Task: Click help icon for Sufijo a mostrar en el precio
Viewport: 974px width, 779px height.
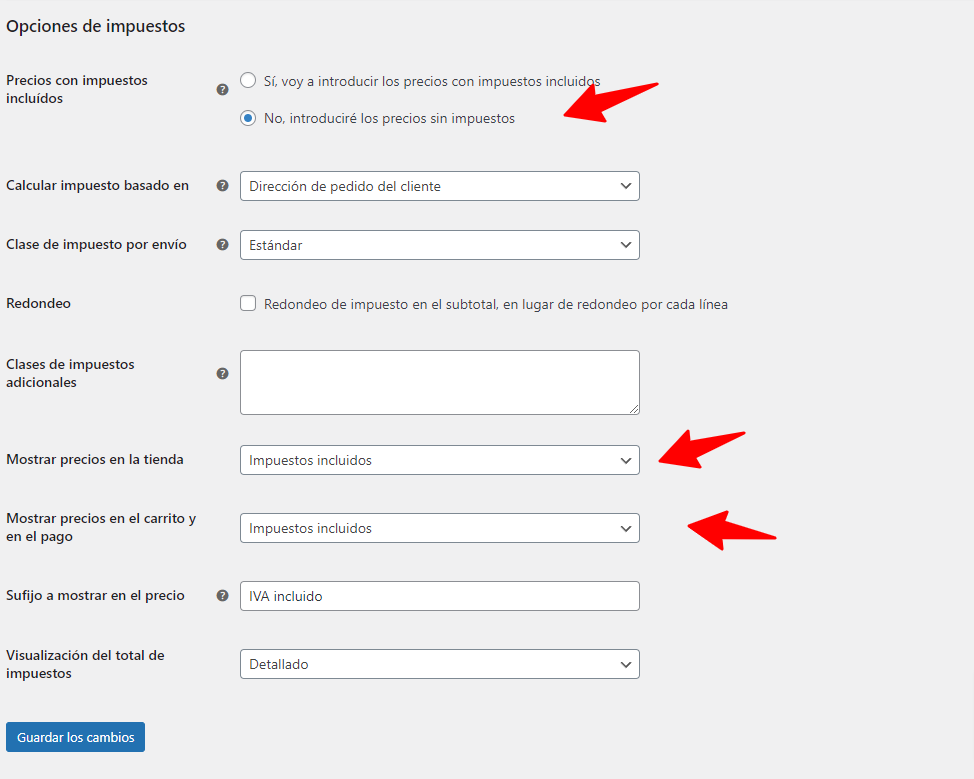Action: pyautogui.click(x=222, y=595)
